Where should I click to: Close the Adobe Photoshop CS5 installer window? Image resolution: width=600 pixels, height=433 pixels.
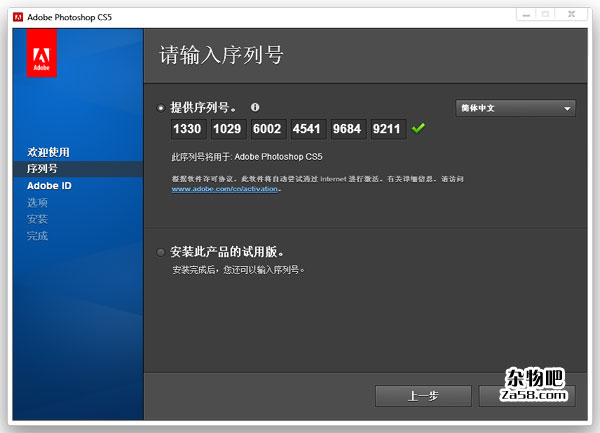coord(571,14)
